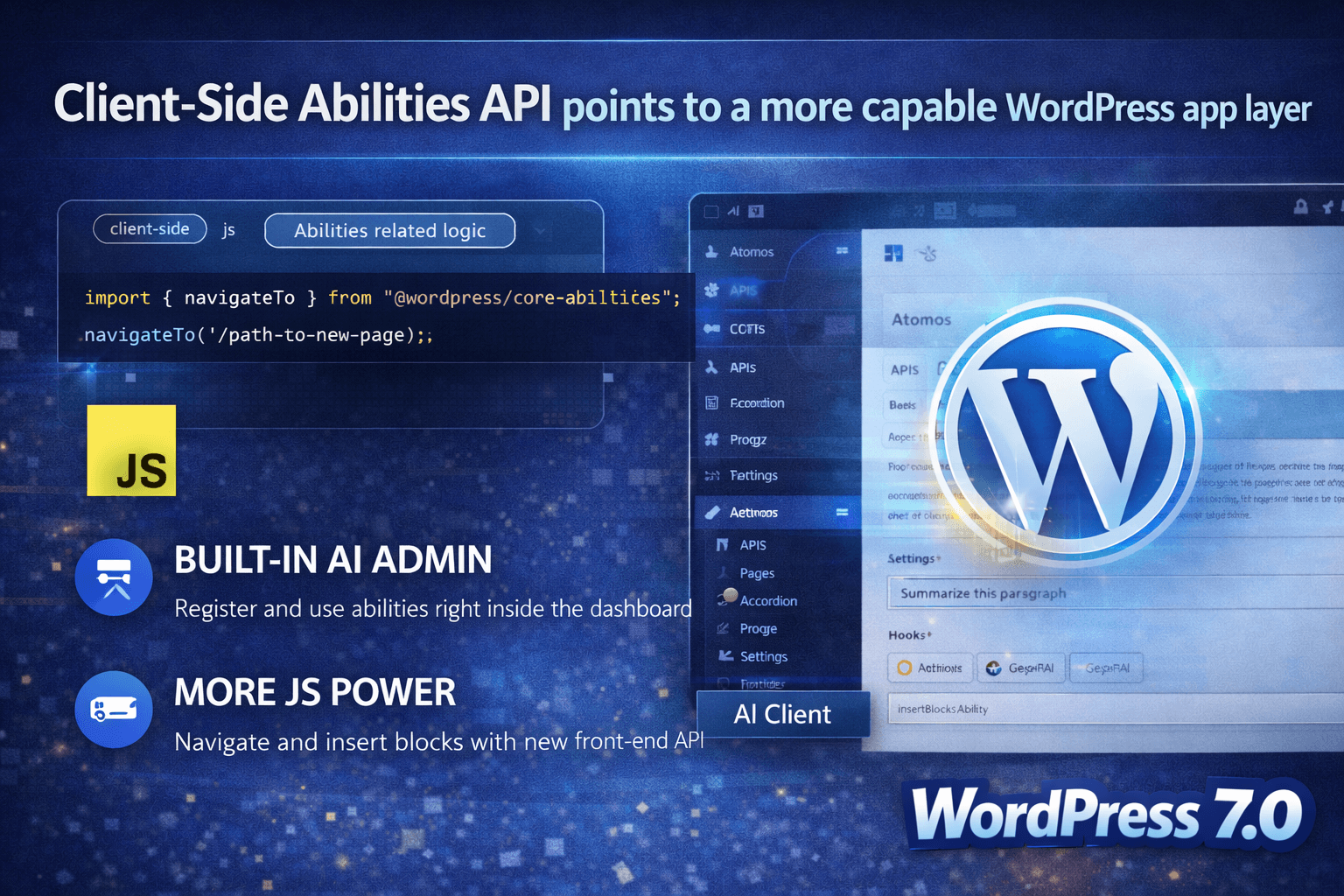Click the yellow JS logo
The height and width of the screenshot is (896, 1344).
coord(131,451)
